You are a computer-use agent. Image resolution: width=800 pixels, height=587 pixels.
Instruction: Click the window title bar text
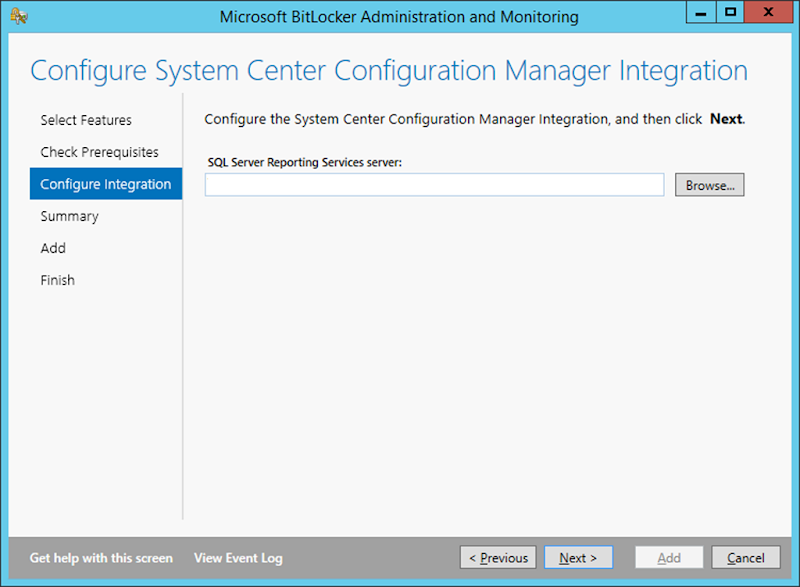tap(398, 16)
